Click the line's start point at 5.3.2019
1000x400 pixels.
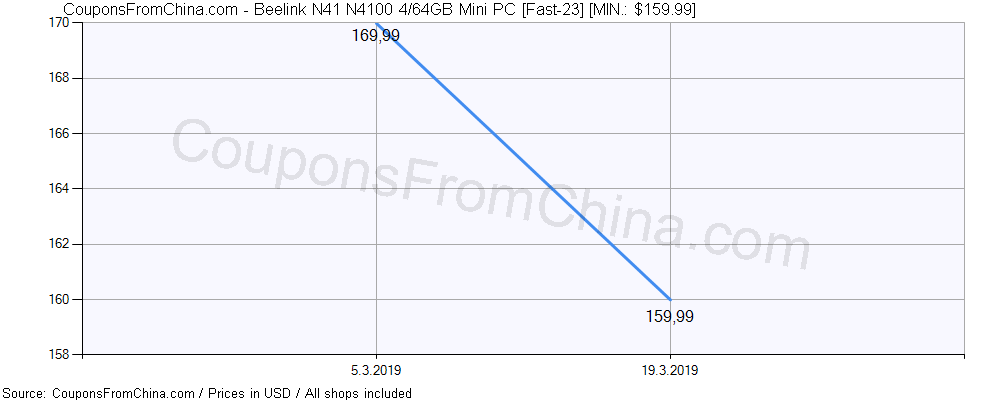[377, 24]
